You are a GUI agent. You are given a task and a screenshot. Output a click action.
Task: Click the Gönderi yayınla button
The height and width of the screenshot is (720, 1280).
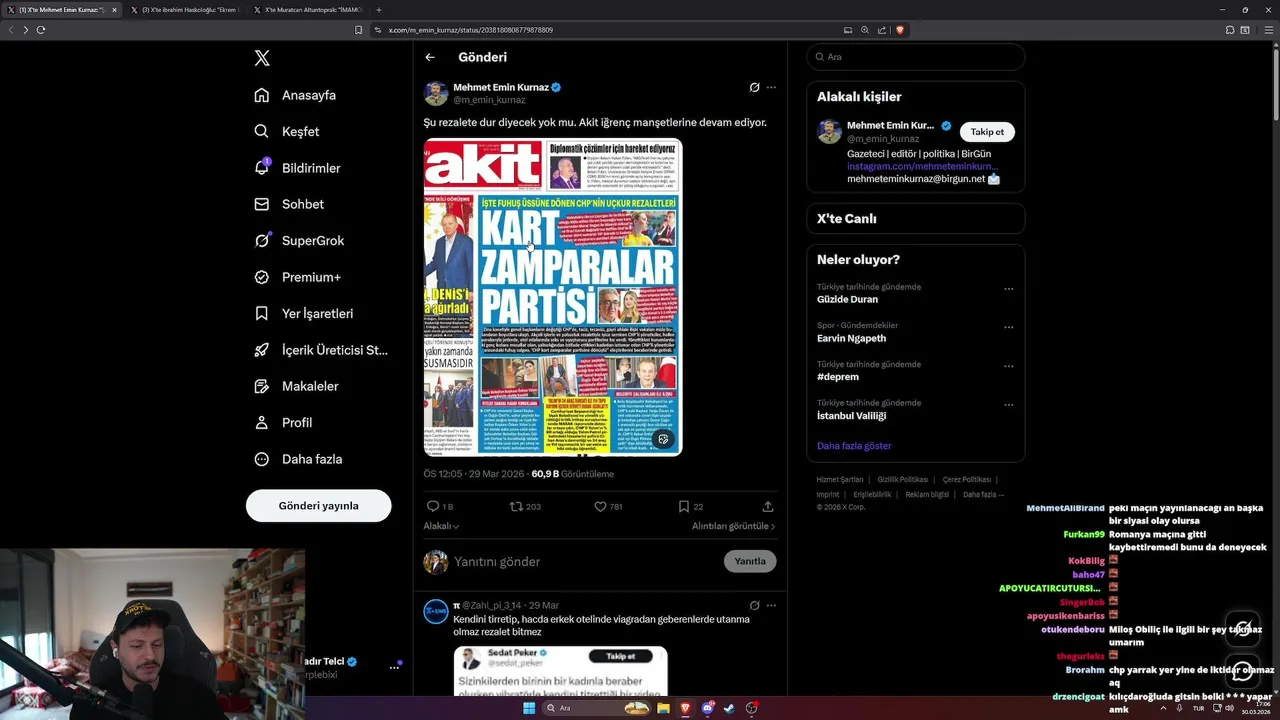click(318, 505)
